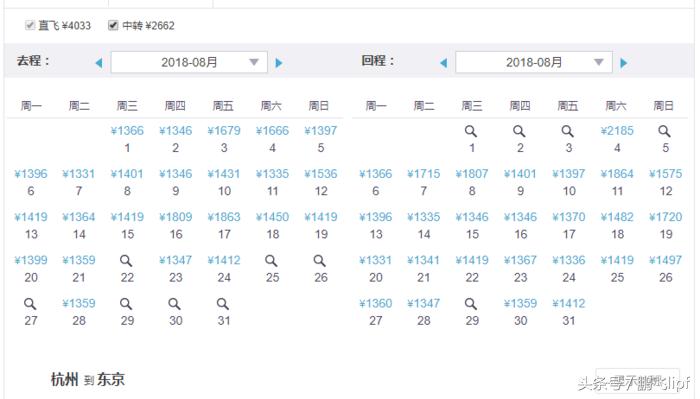Select return August 14 at ¥1335
The height and width of the screenshot is (399, 700).
point(424,217)
